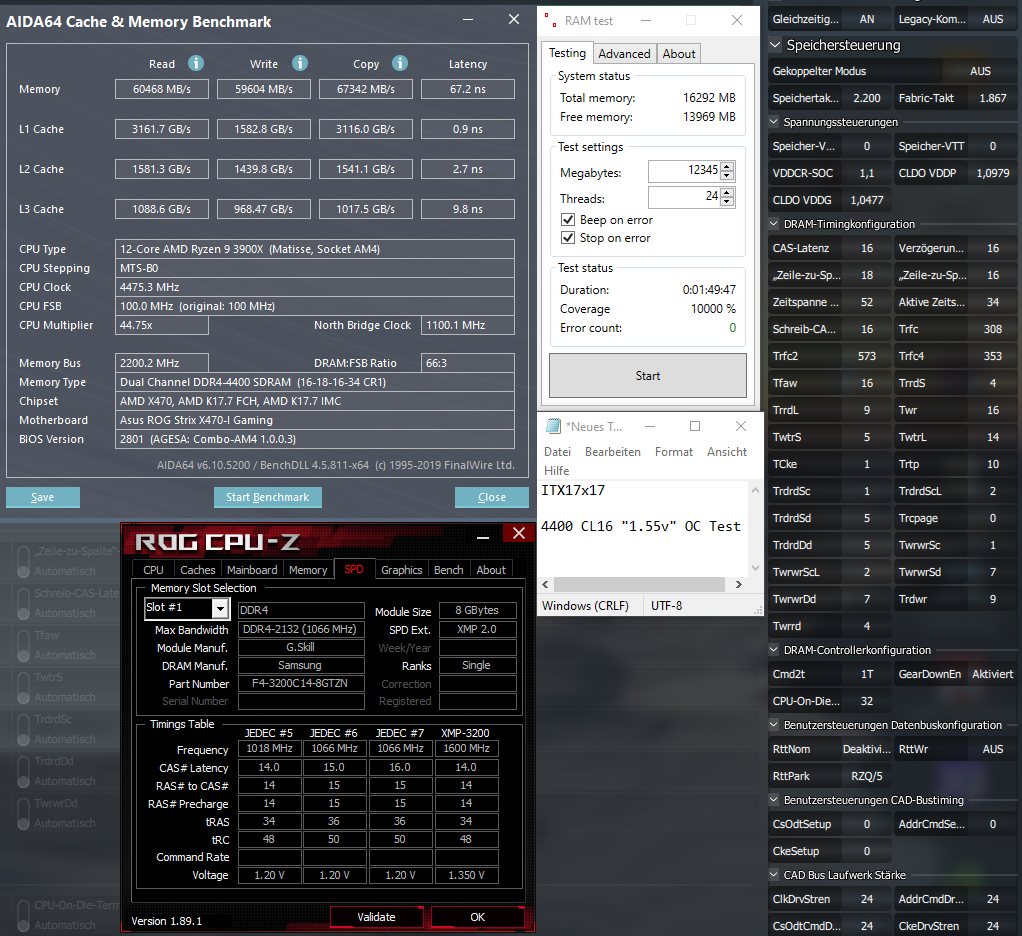Click the Memory Read value 60468 MB/s

[x=162, y=89]
